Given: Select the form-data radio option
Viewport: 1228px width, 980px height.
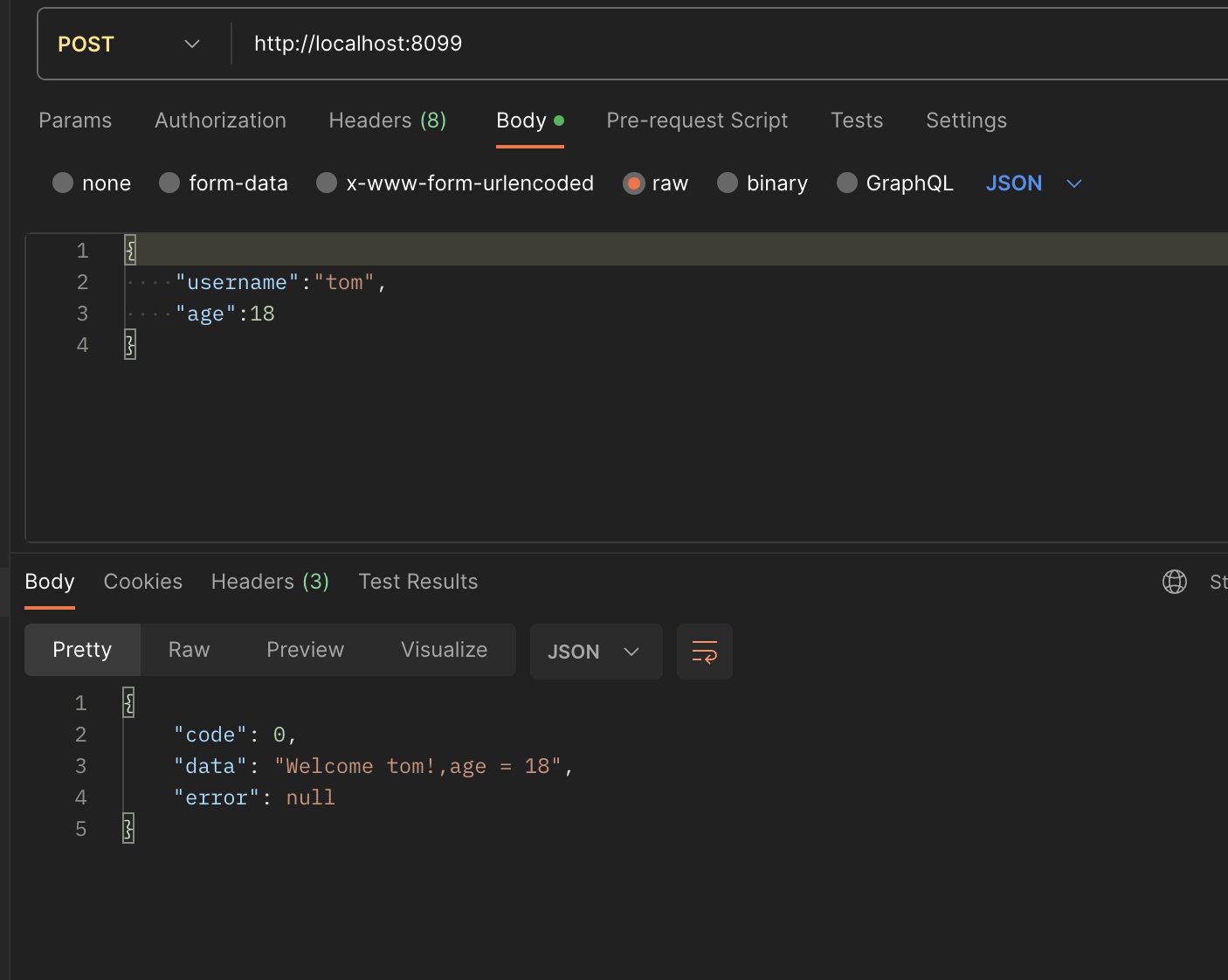Looking at the screenshot, I should (x=169, y=183).
